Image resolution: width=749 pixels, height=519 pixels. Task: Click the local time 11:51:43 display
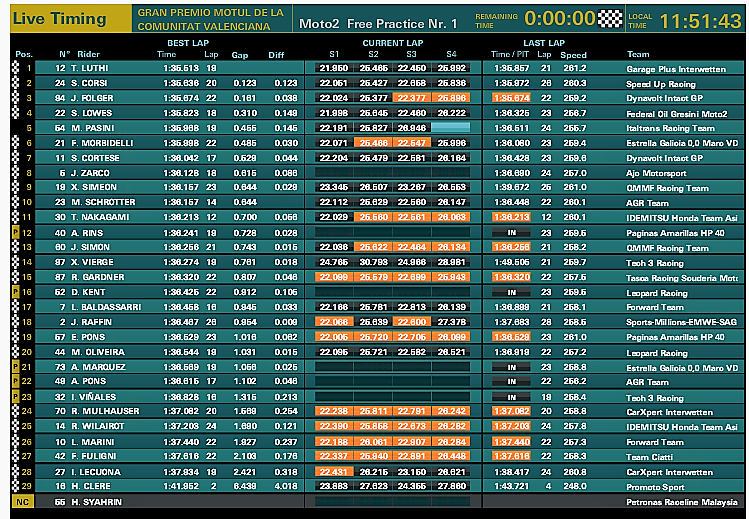[700, 21]
